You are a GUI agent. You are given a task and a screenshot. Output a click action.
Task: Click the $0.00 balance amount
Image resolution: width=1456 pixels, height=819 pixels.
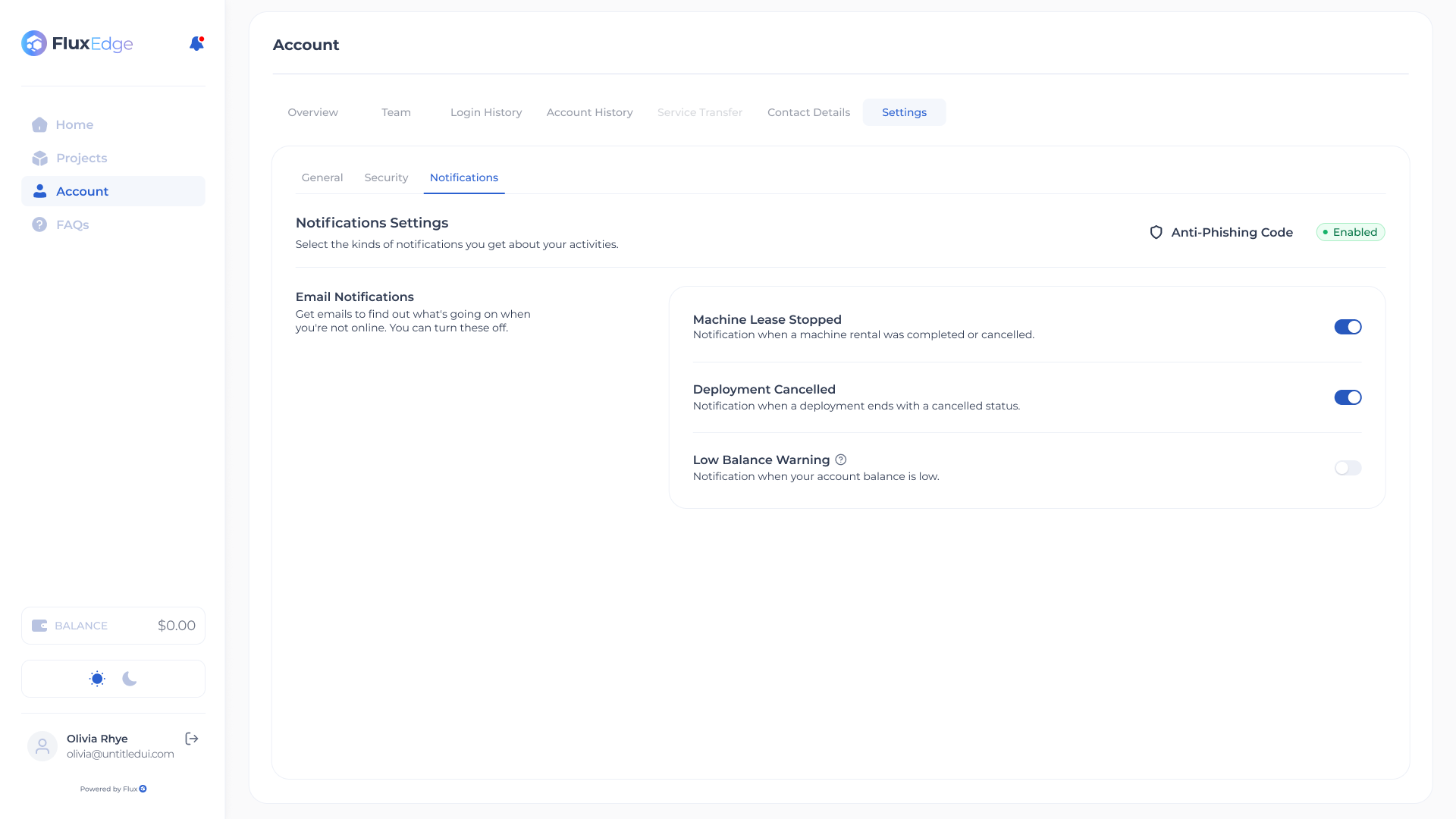click(x=177, y=626)
